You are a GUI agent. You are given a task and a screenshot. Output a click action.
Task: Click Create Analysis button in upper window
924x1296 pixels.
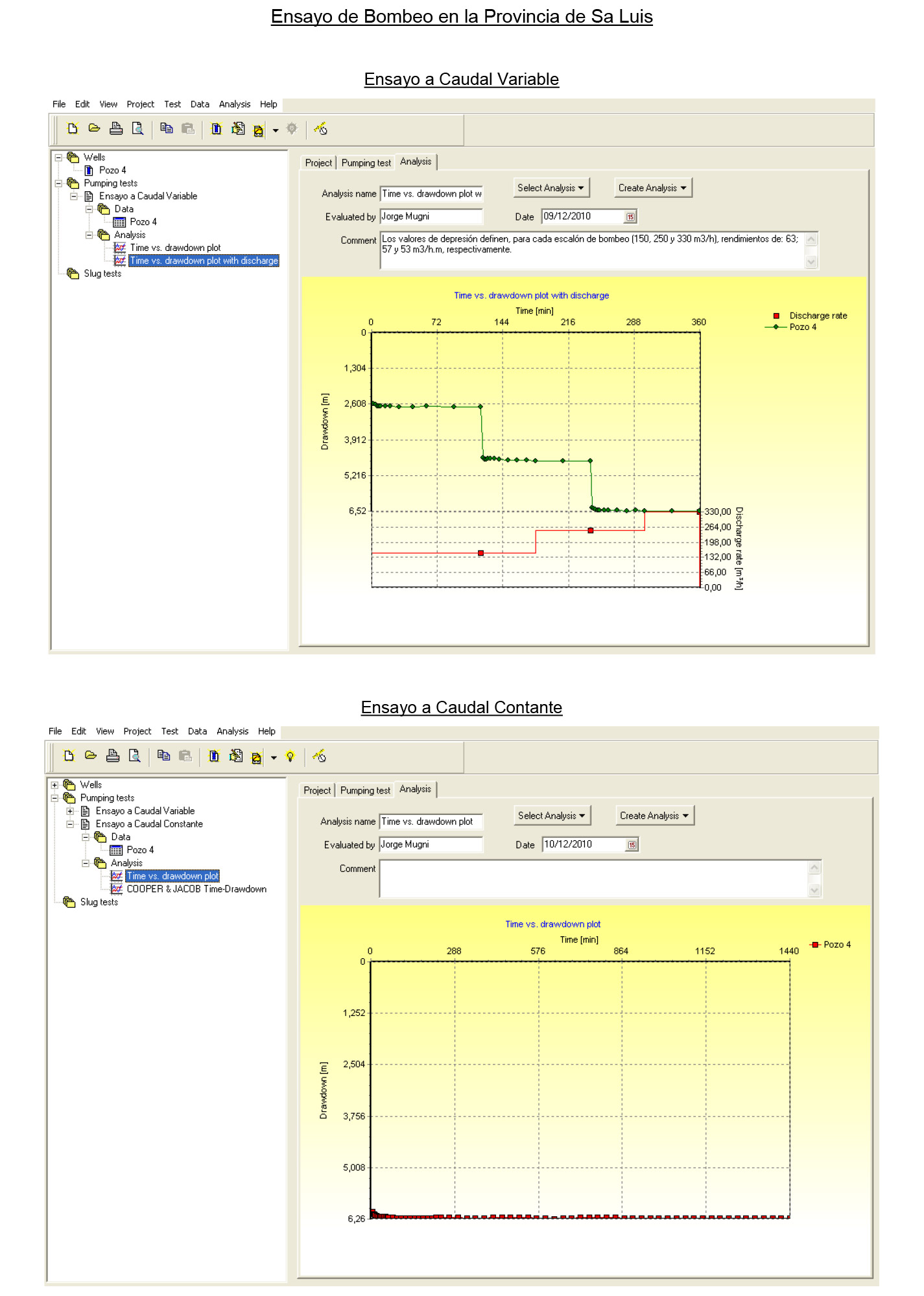point(653,188)
